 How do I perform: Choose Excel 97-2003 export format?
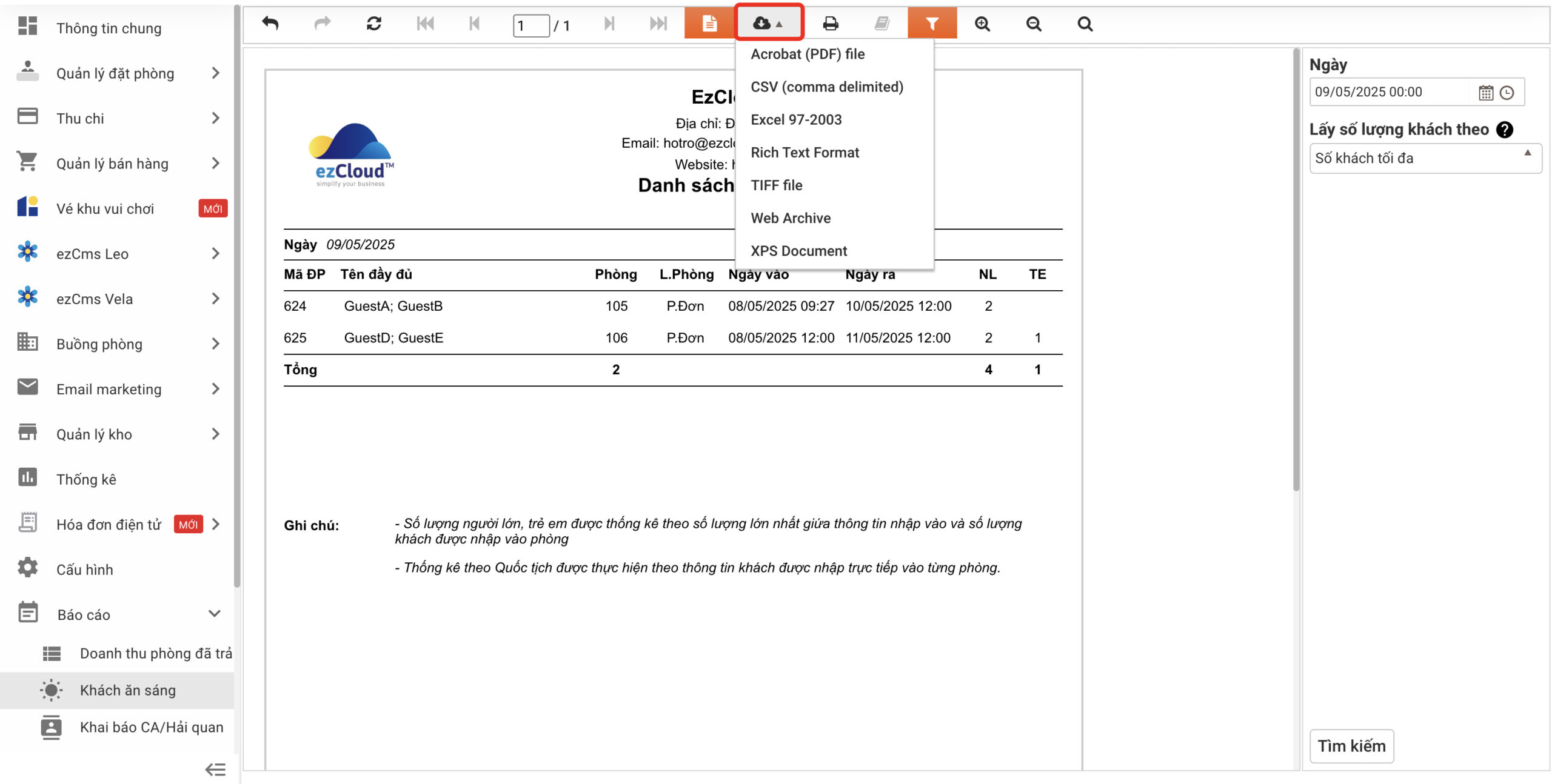(x=796, y=119)
